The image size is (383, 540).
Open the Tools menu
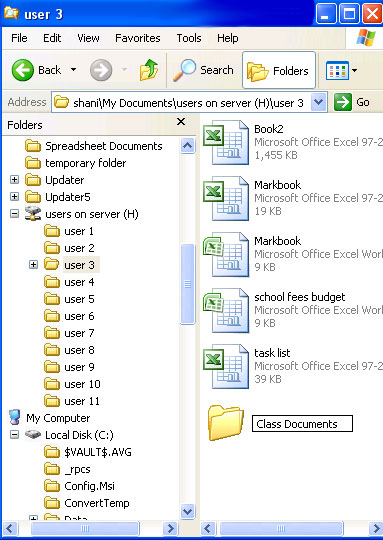click(x=189, y=38)
